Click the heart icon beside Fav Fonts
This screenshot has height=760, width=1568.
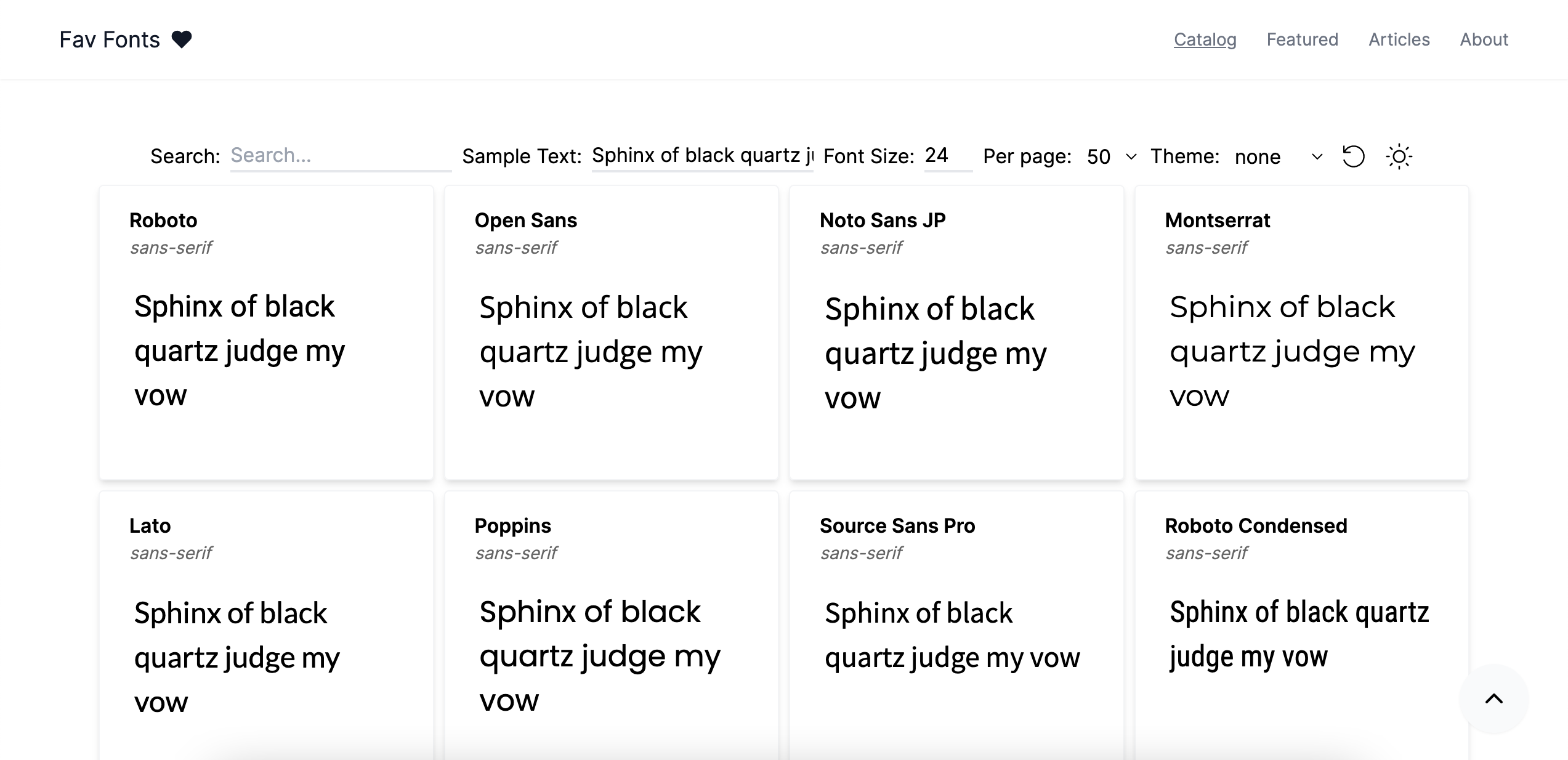pyautogui.click(x=182, y=39)
